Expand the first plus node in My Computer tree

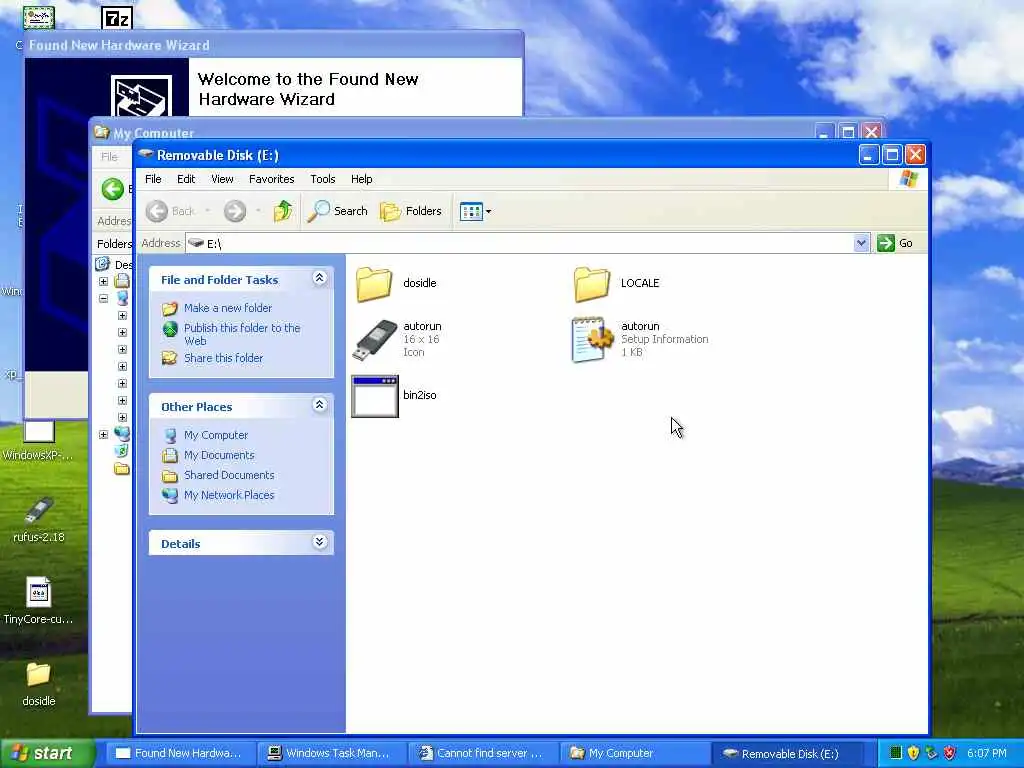(x=103, y=281)
